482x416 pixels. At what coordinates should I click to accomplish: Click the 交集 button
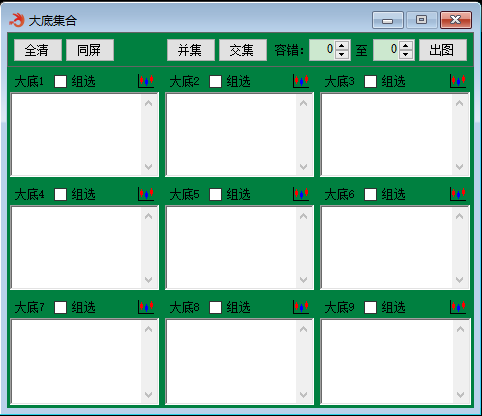243,50
